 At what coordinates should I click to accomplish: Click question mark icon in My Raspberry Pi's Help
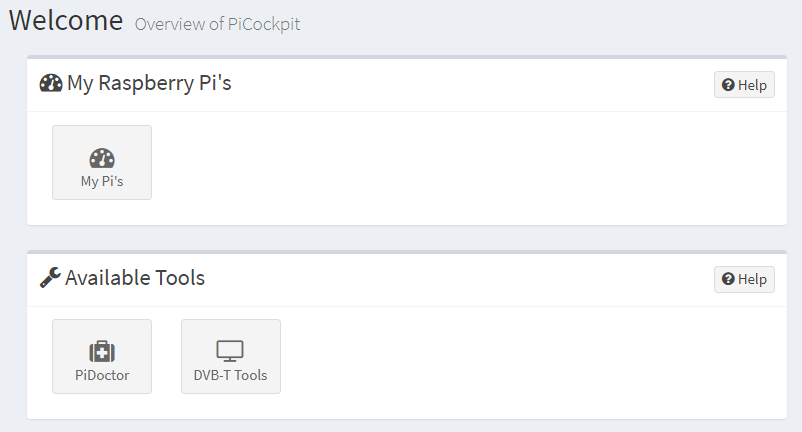click(x=728, y=85)
